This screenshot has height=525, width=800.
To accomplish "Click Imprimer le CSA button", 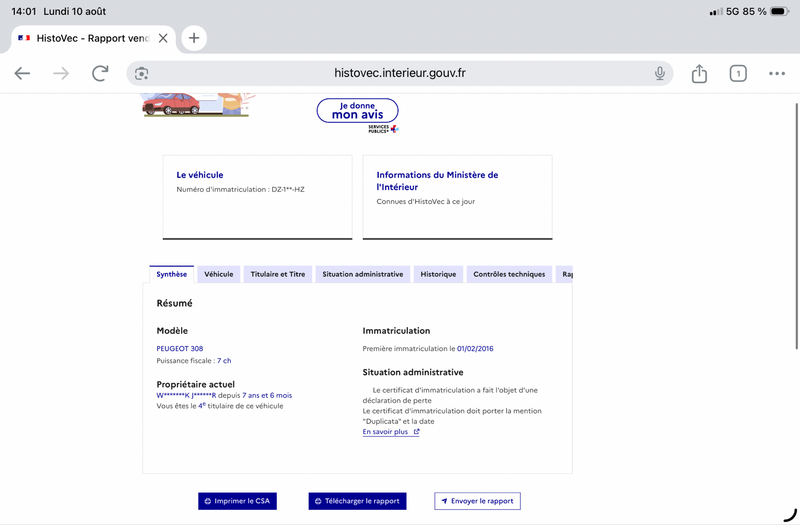I will pyautogui.click(x=237, y=501).
